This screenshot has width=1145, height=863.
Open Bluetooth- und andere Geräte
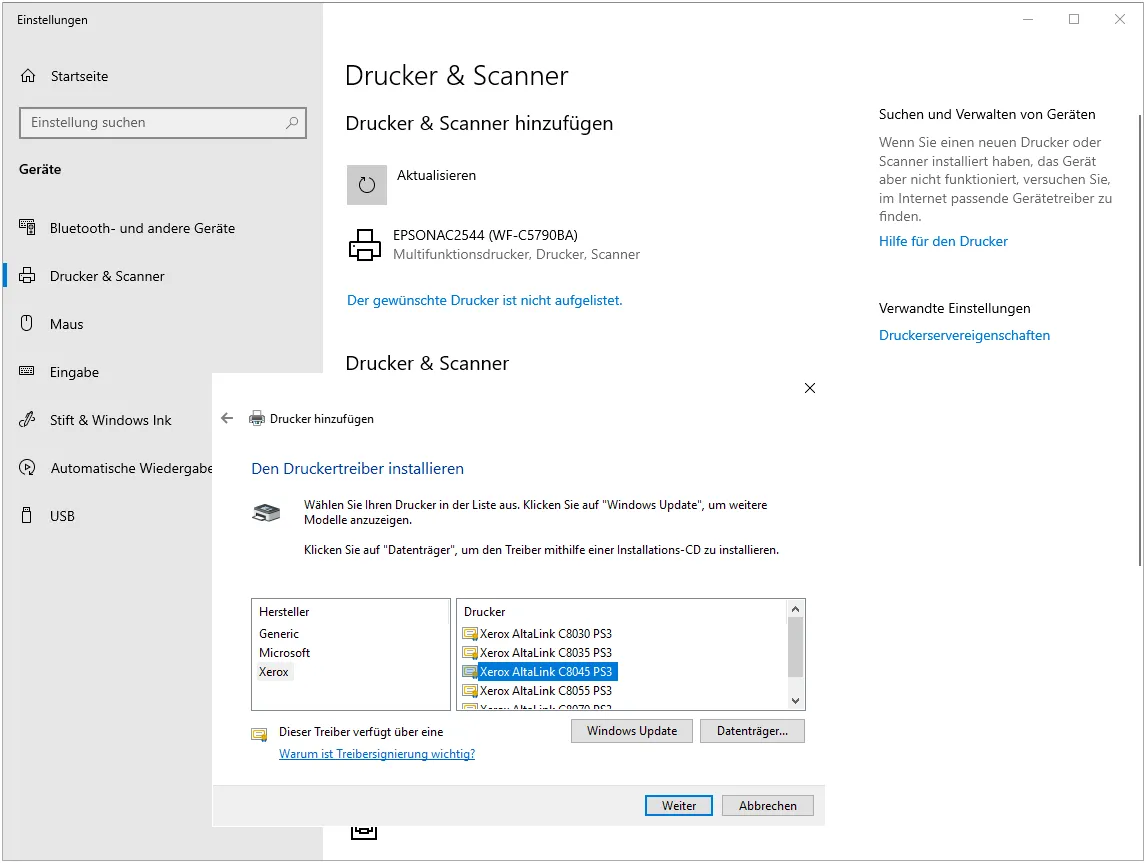[x=142, y=228]
